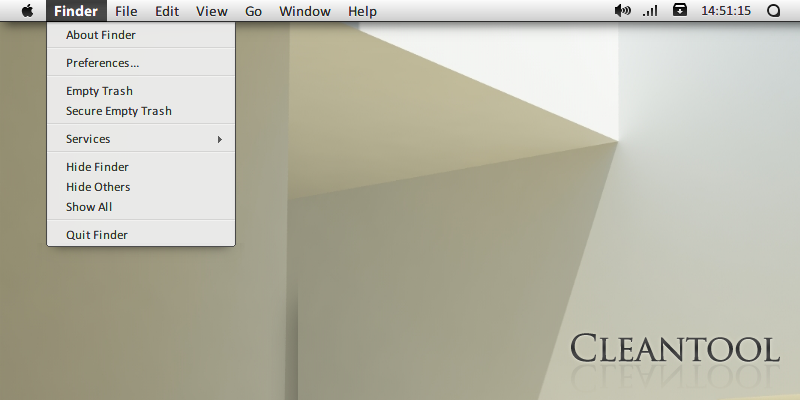Choose Empty Trash
Screen dimensions: 800x400
[141, 91]
